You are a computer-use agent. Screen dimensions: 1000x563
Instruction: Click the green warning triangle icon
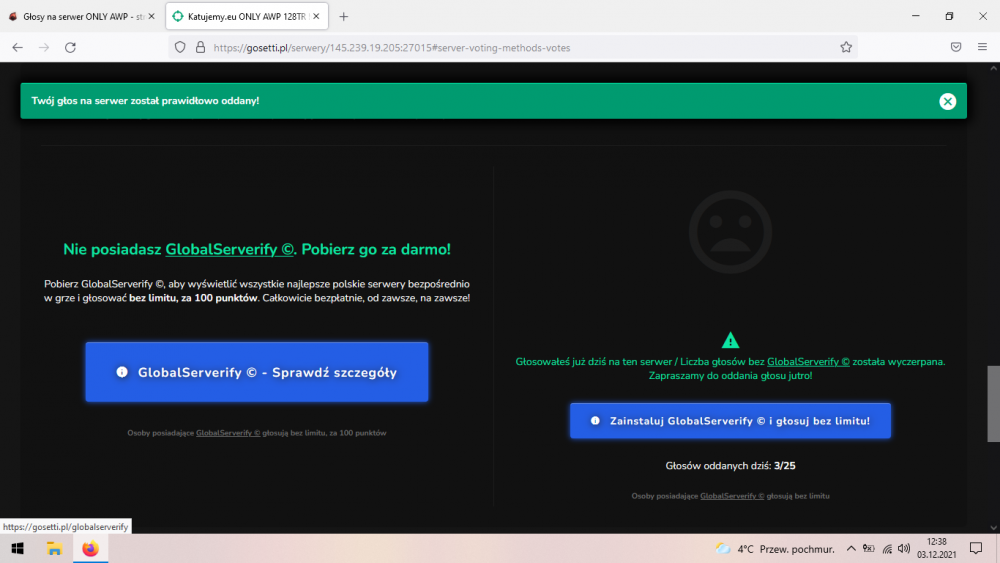point(730,340)
